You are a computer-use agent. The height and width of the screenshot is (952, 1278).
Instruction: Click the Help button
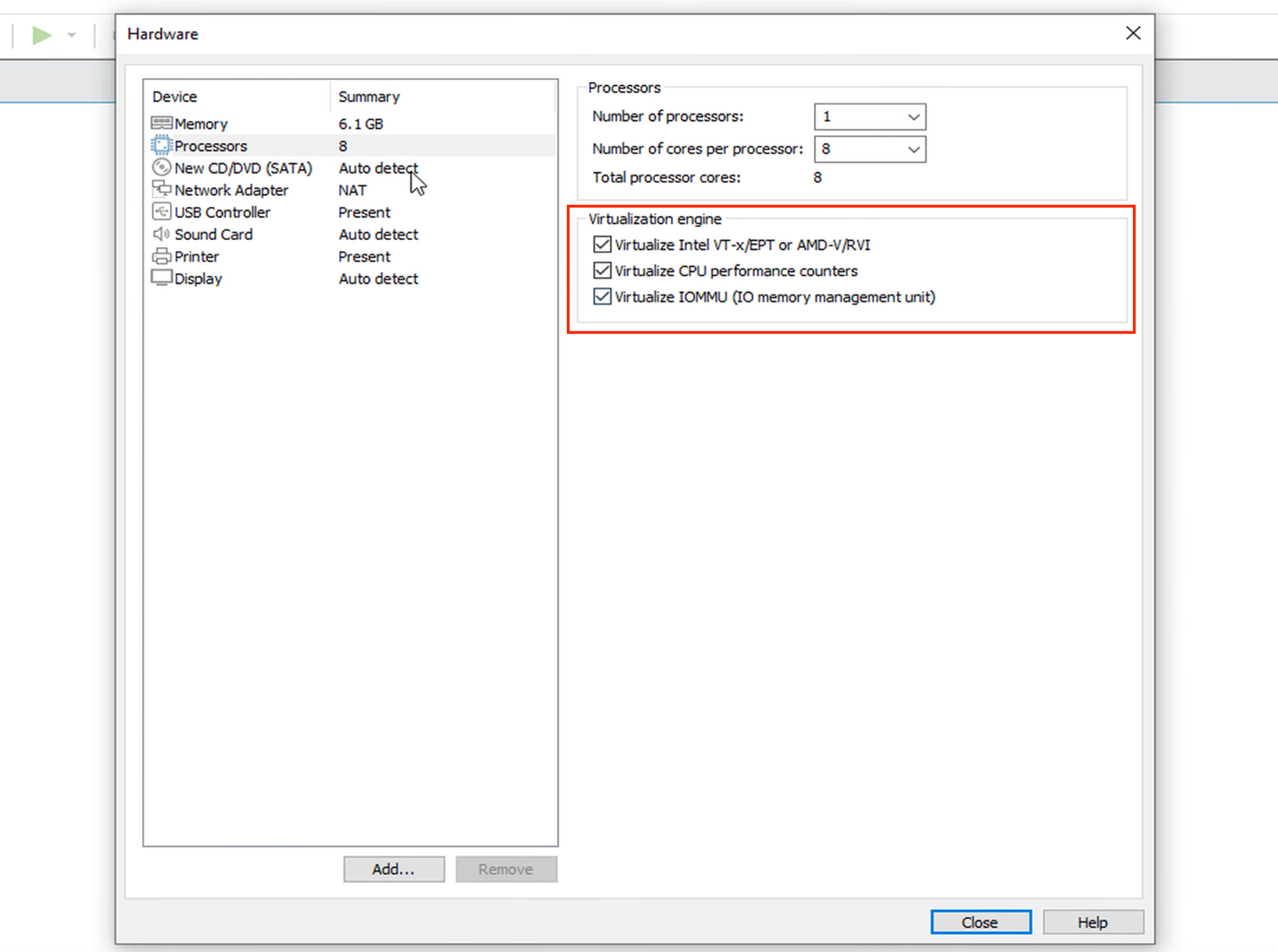click(1093, 922)
